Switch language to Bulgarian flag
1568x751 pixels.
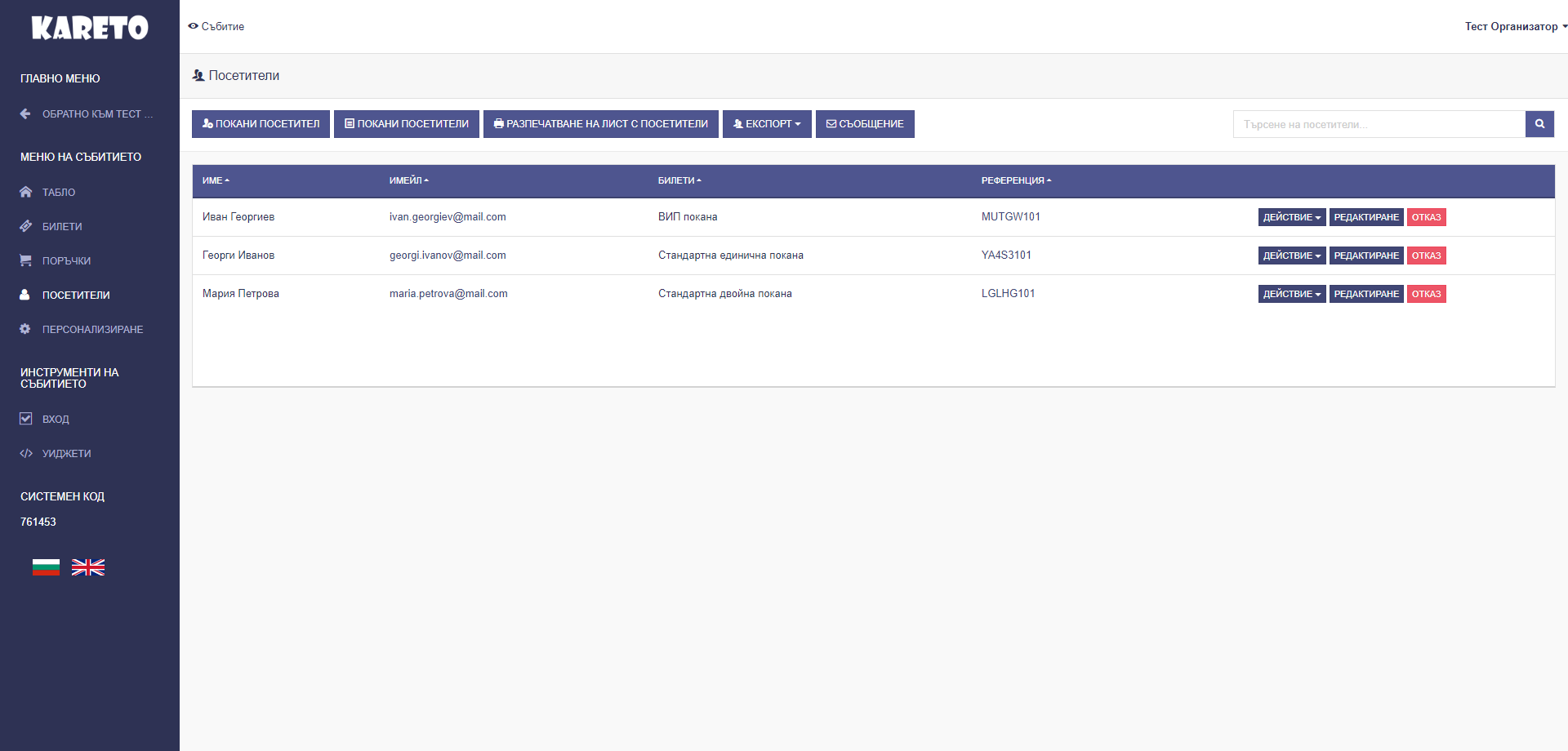(x=46, y=567)
